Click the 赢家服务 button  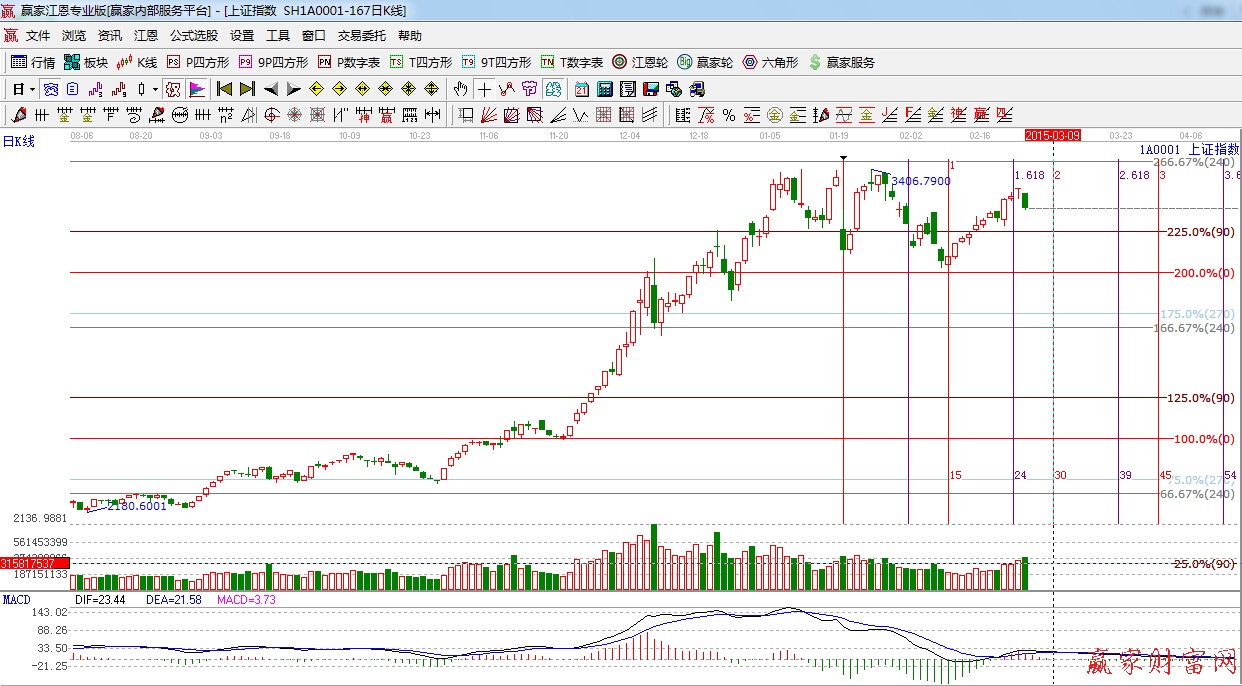coord(841,62)
